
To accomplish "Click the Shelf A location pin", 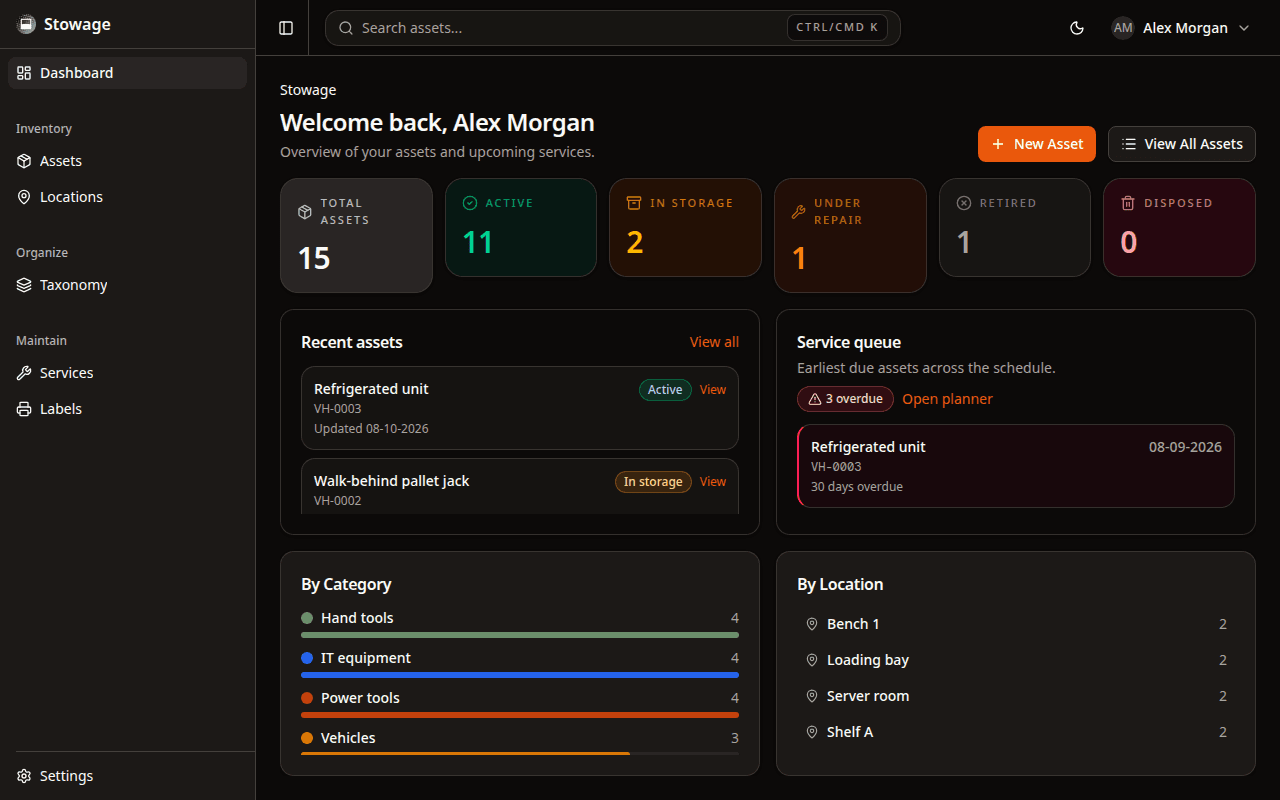I will click(812, 732).
